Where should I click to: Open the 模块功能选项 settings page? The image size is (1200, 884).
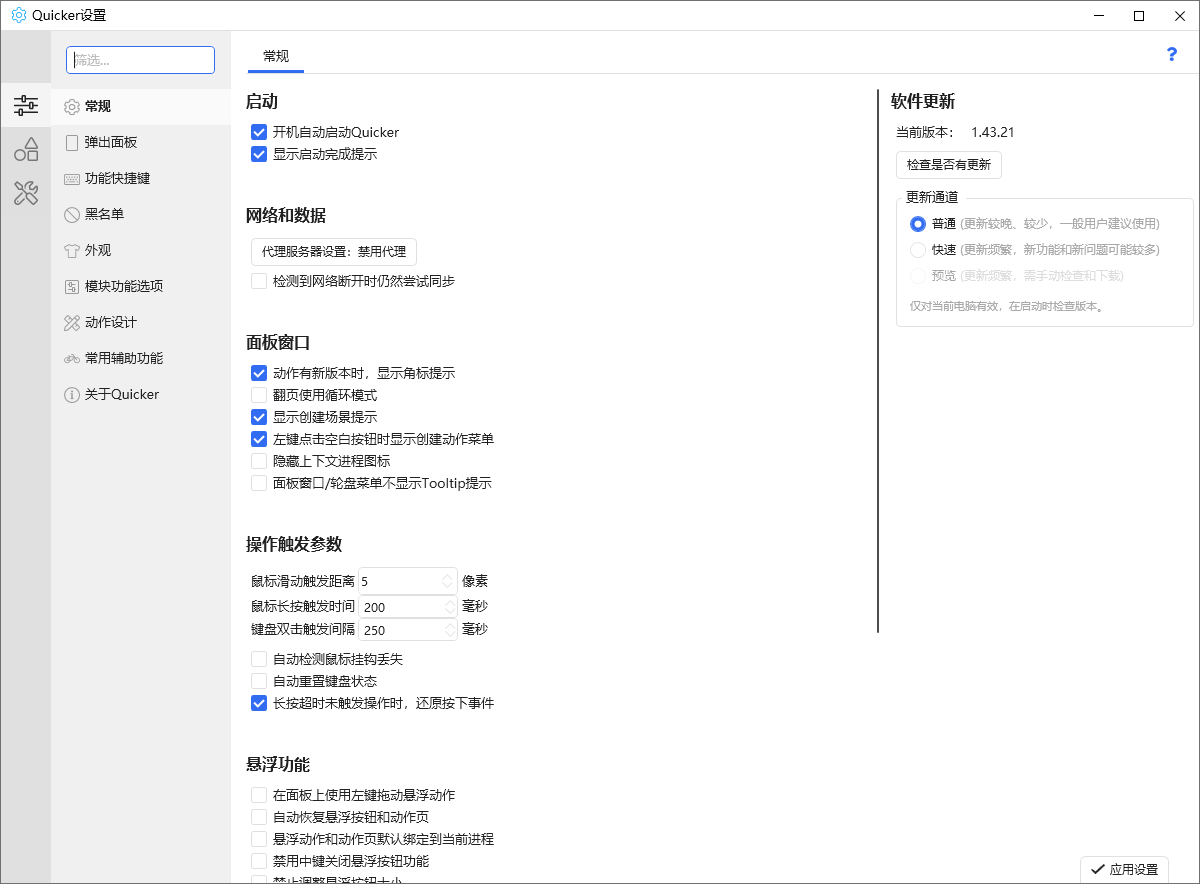pyautogui.click(x=141, y=287)
